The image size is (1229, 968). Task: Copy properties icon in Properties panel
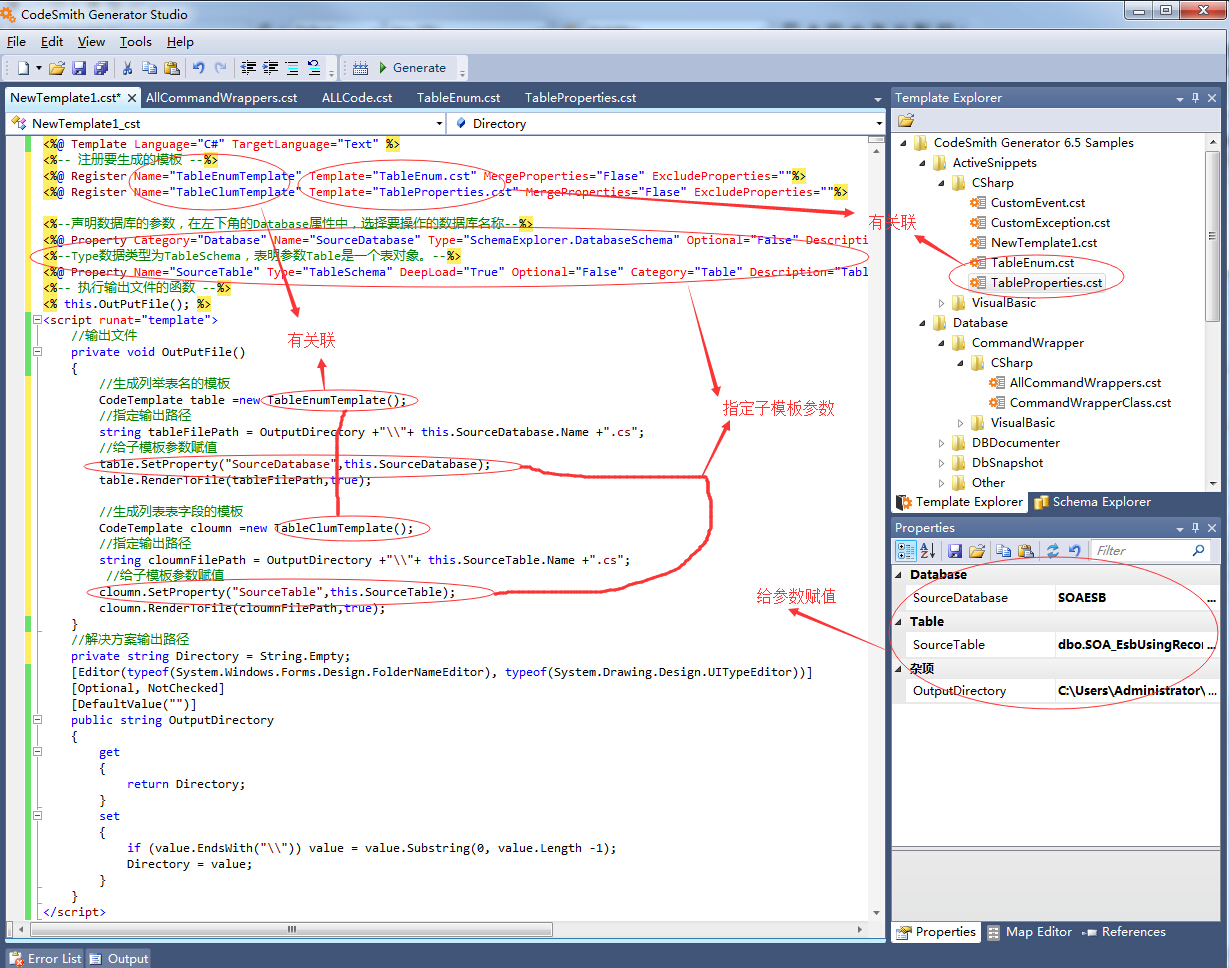coord(1003,551)
